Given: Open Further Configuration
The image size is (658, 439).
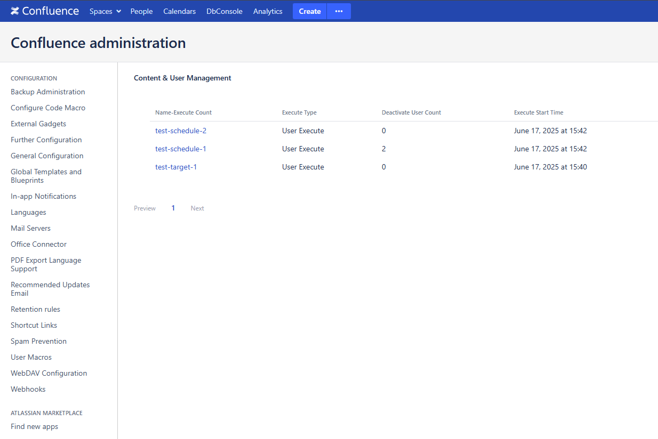Looking at the screenshot, I should click(x=46, y=139).
